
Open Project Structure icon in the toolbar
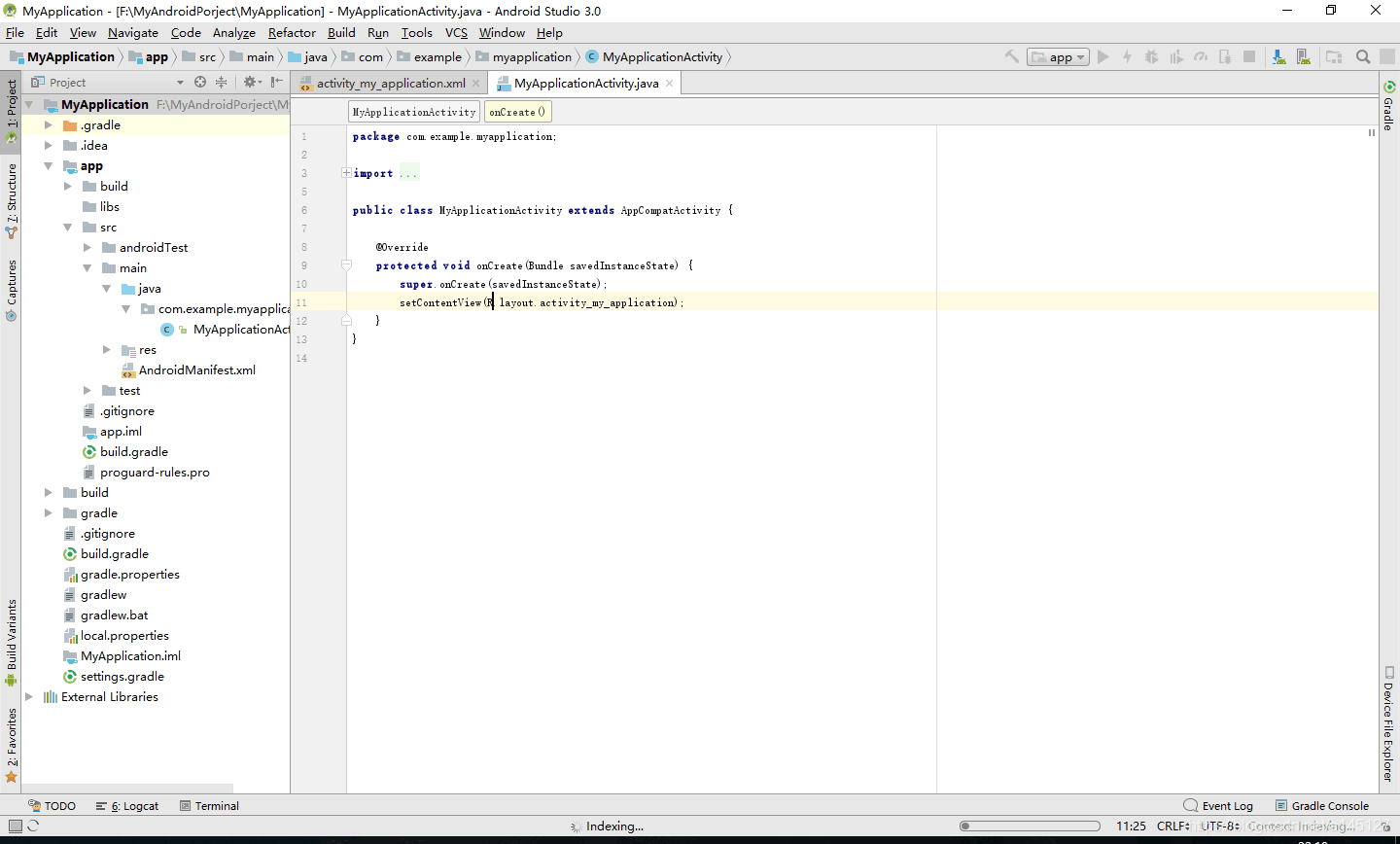[1334, 56]
